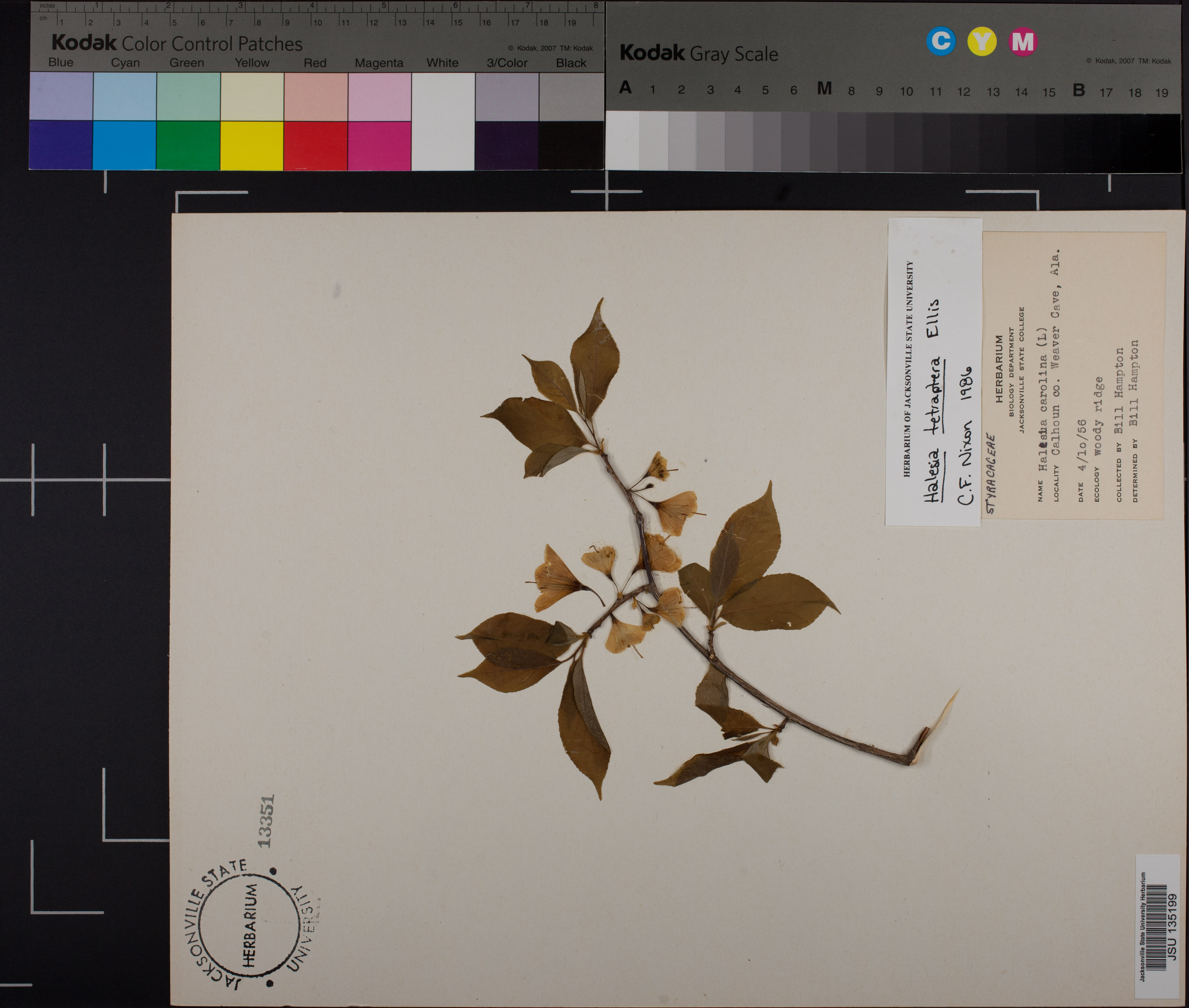Image resolution: width=1189 pixels, height=1008 pixels.
Task: Click the stamped accession number 13351
Action: click(x=266, y=820)
